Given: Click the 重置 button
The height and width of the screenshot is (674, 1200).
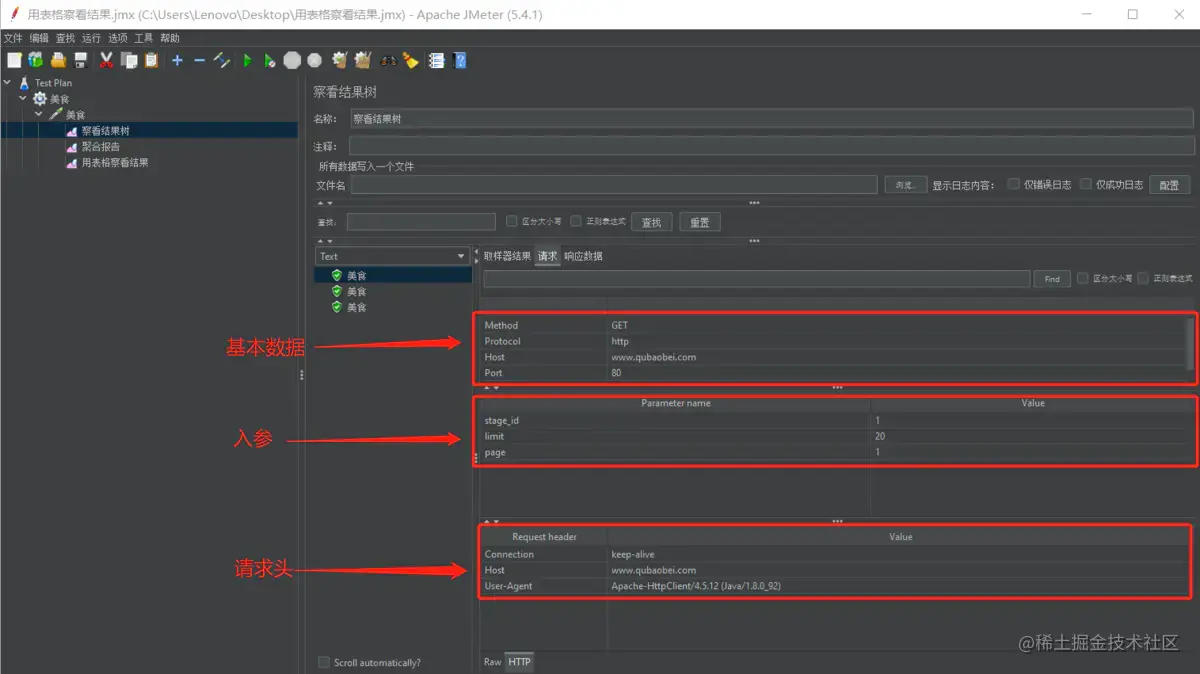Looking at the screenshot, I should point(700,222).
